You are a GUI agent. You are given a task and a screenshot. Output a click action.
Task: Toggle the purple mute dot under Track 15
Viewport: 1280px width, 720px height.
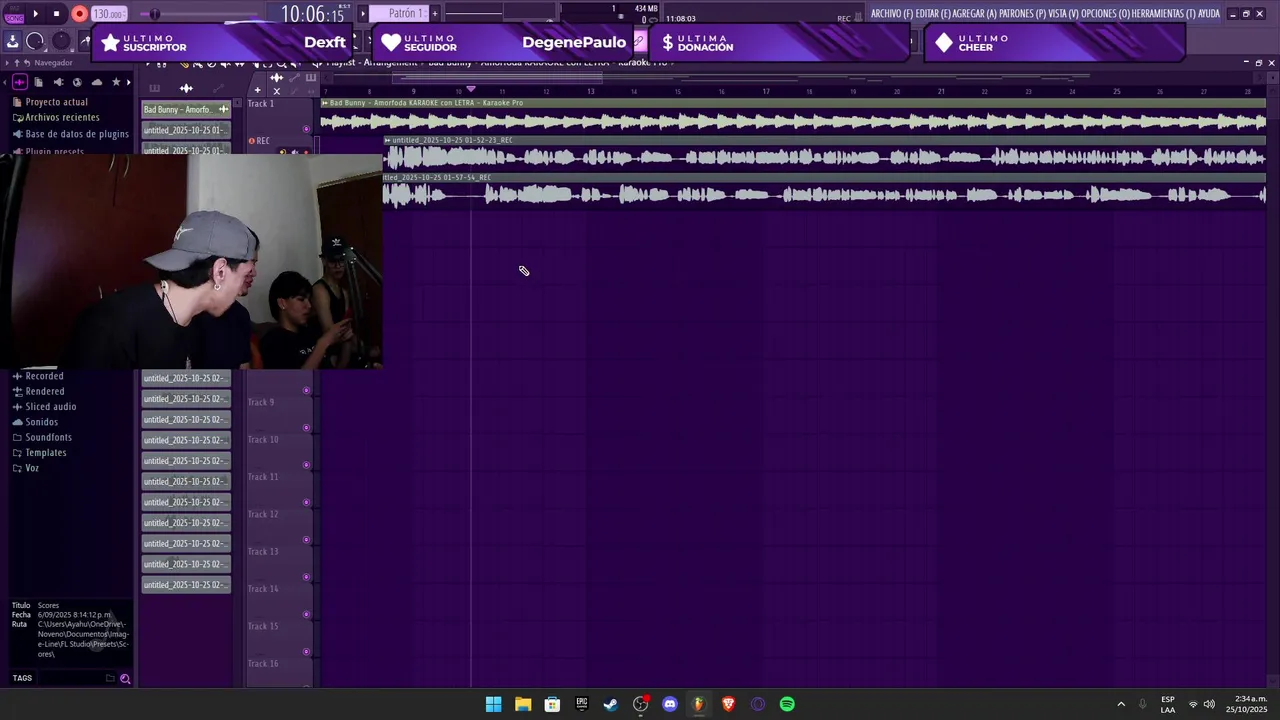(x=306, y=652)
